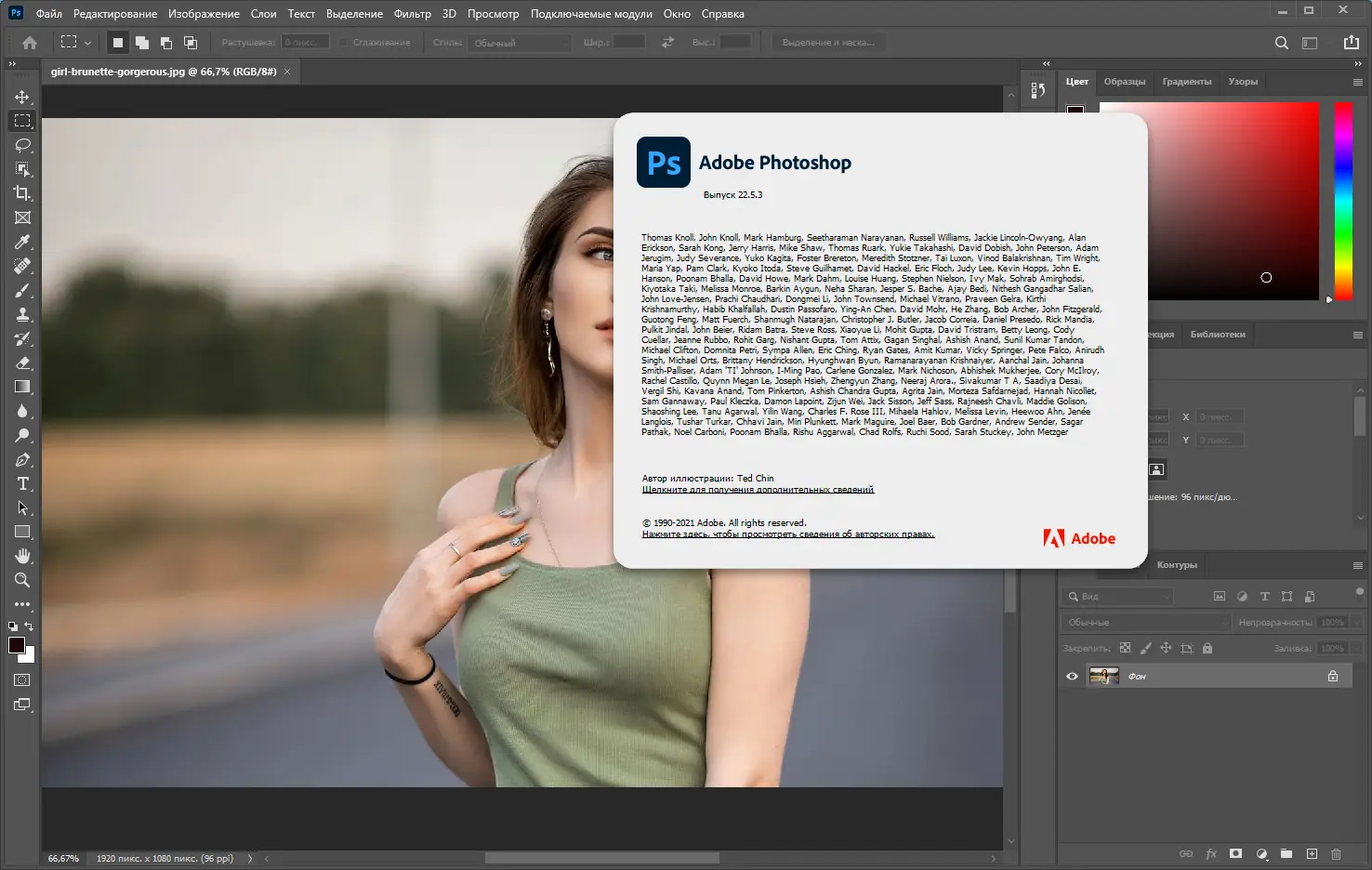Image resolution: width=1372 pixels, height=870 pixels.
Task: Click the copyright information link
Action: [x=787, y=534]
